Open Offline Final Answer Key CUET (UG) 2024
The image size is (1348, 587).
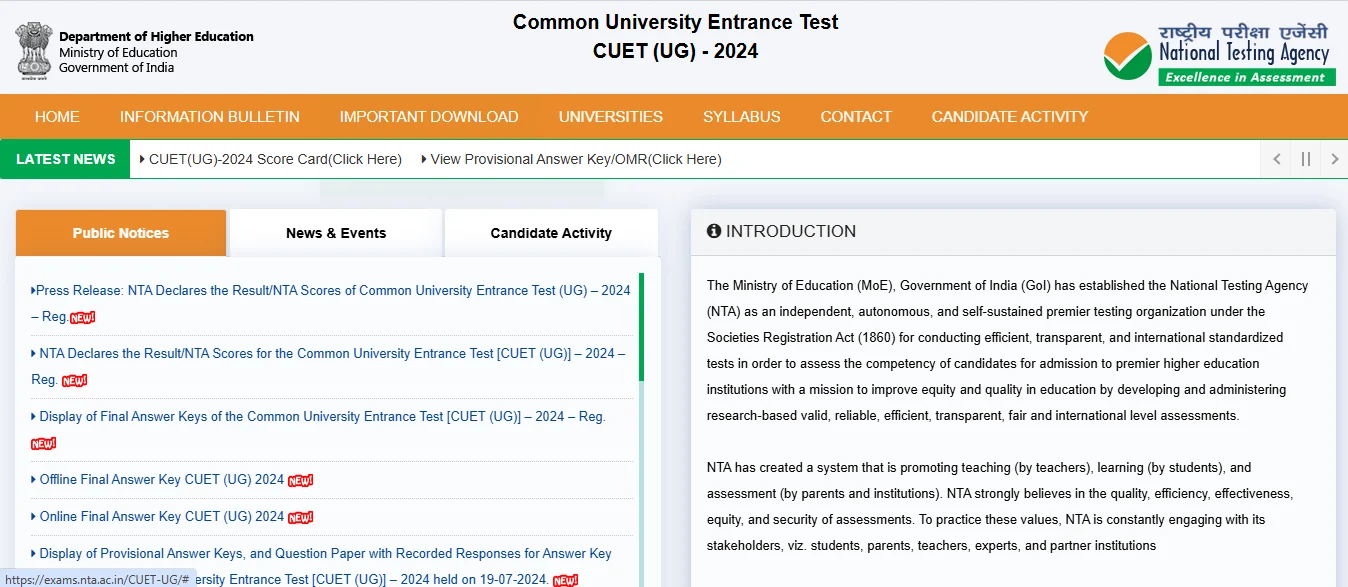pyautogui.click(x=162, y=479)
